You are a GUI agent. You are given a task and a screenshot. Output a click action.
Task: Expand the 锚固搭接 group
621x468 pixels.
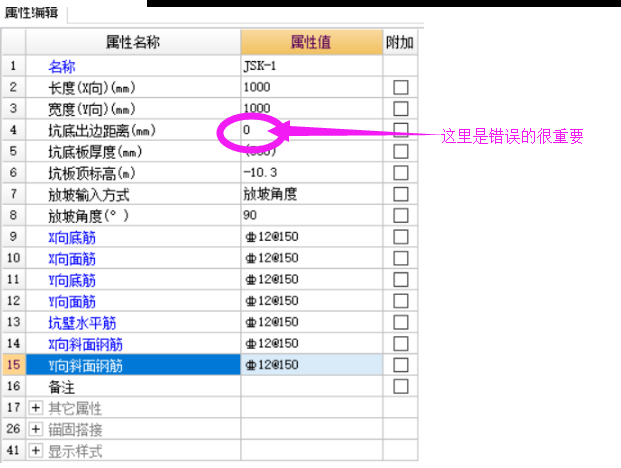[36, 429]
